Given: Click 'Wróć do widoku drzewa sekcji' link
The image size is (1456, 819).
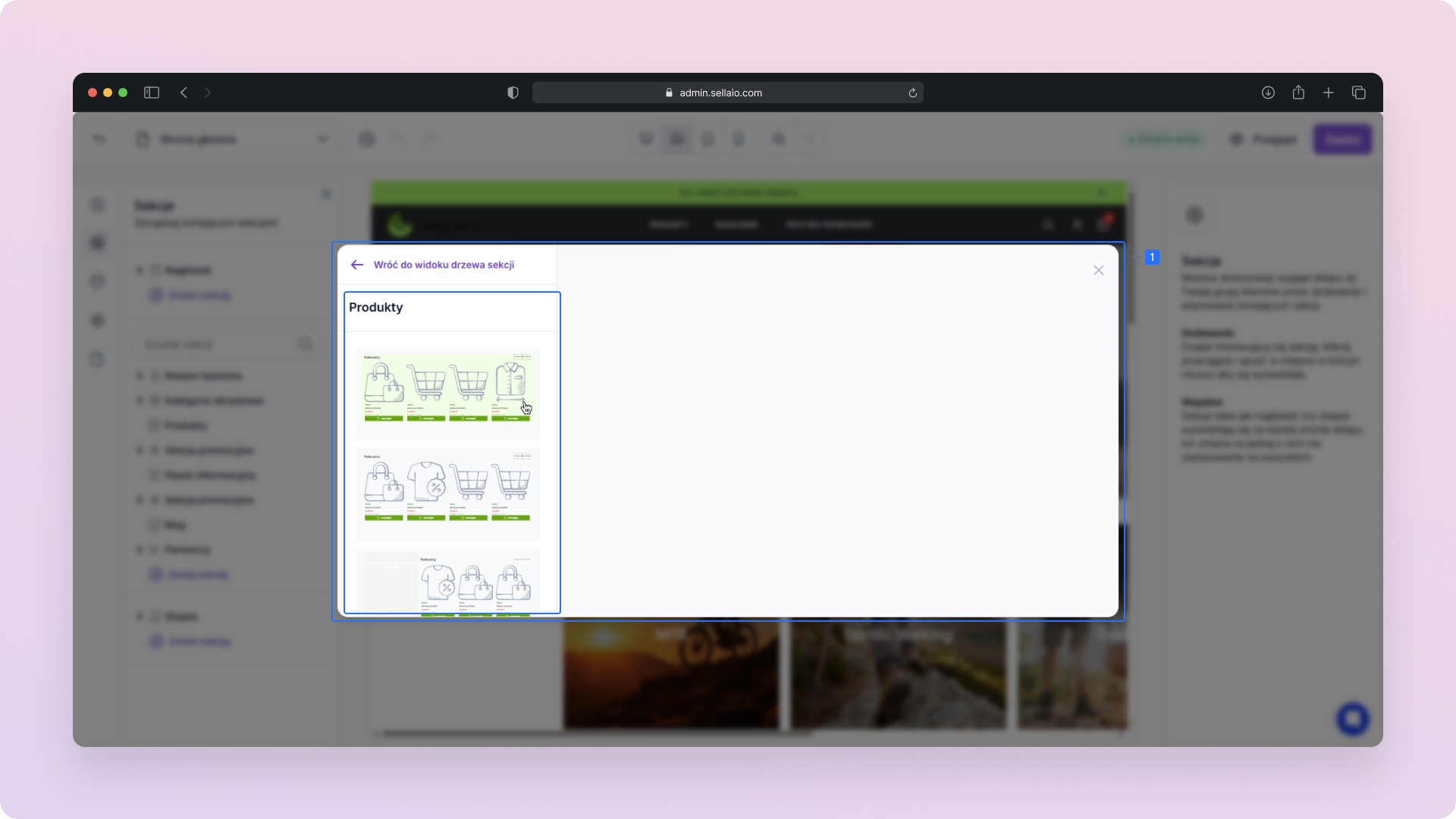Looking at the screenshot, I should pos(444,265).
